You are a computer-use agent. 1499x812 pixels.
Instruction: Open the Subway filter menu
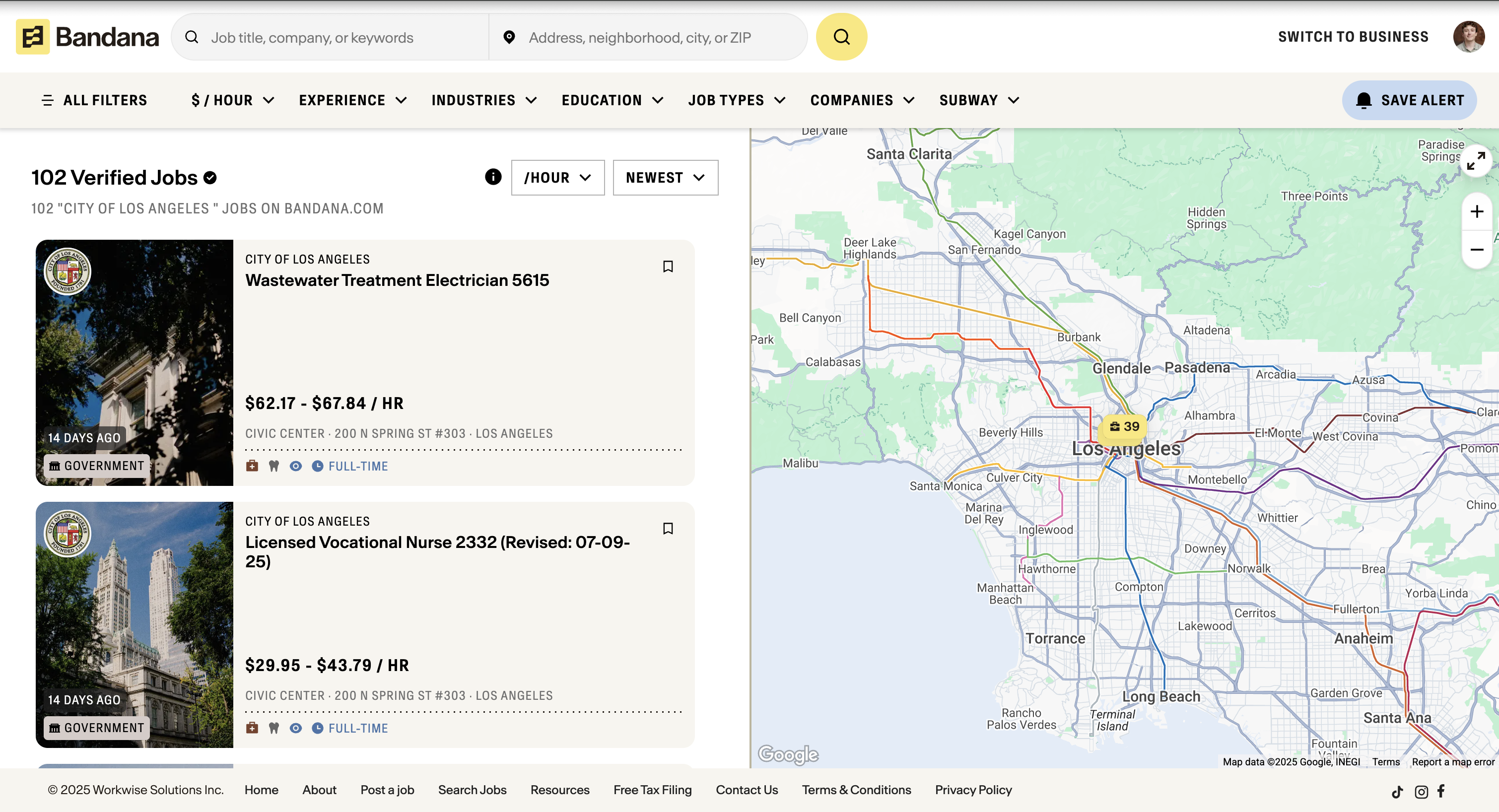pyautogui.click(x=979, y=100)
